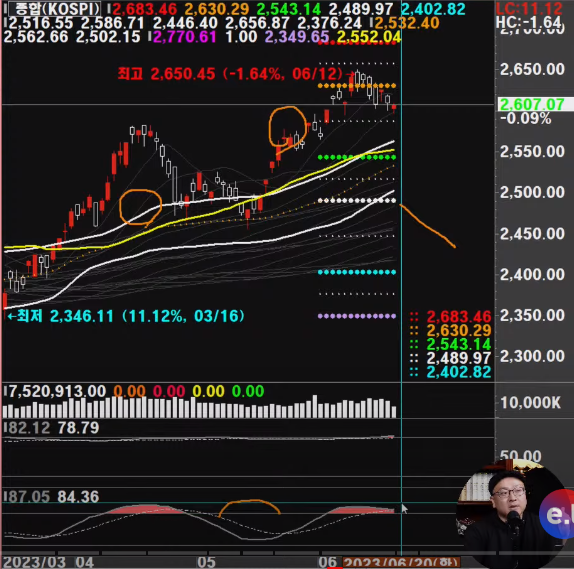Screen dimensions: 574x569
Task: Click the 2023/03 date axis label
Action: point(34,562)
